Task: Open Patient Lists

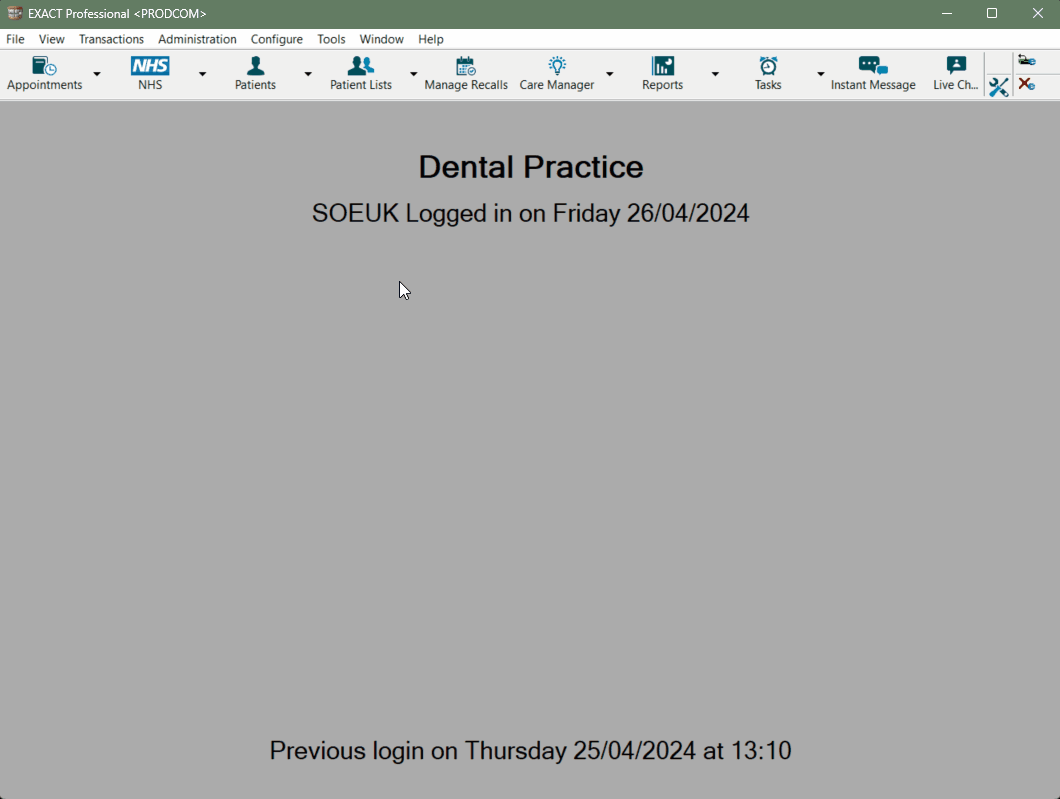Action: (x=360, y=72)
